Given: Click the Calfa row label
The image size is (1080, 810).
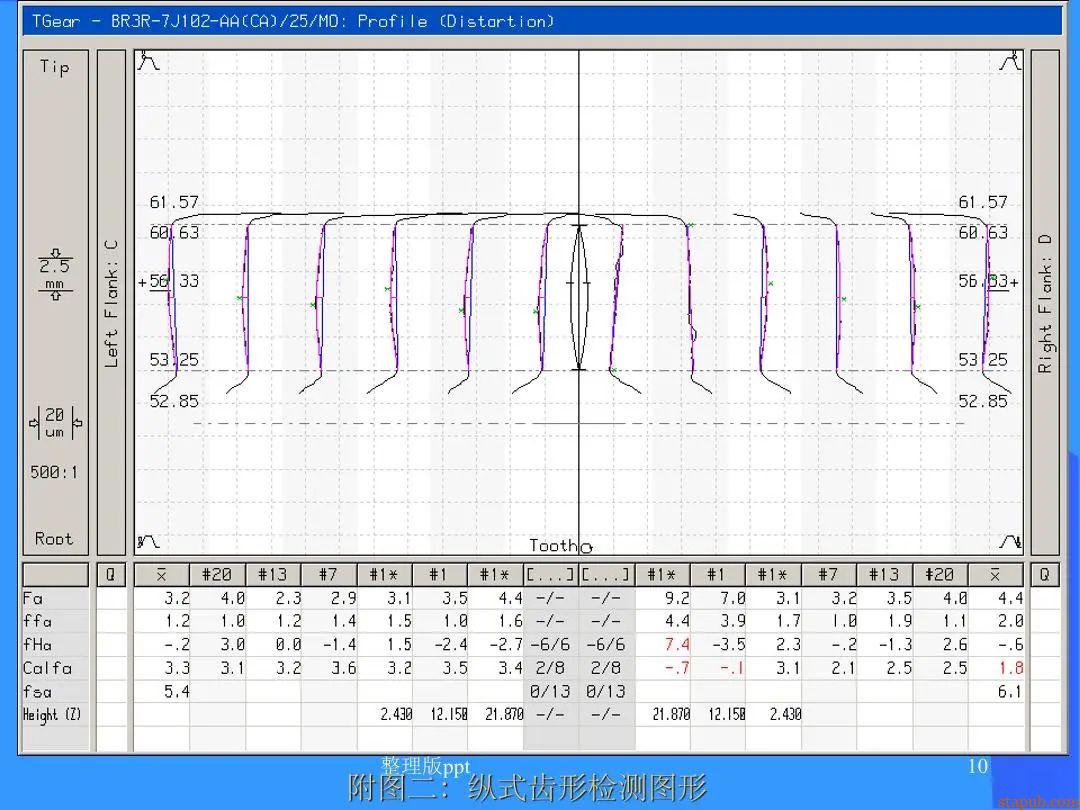Looking at the screenshot, I should click(47, 668).
